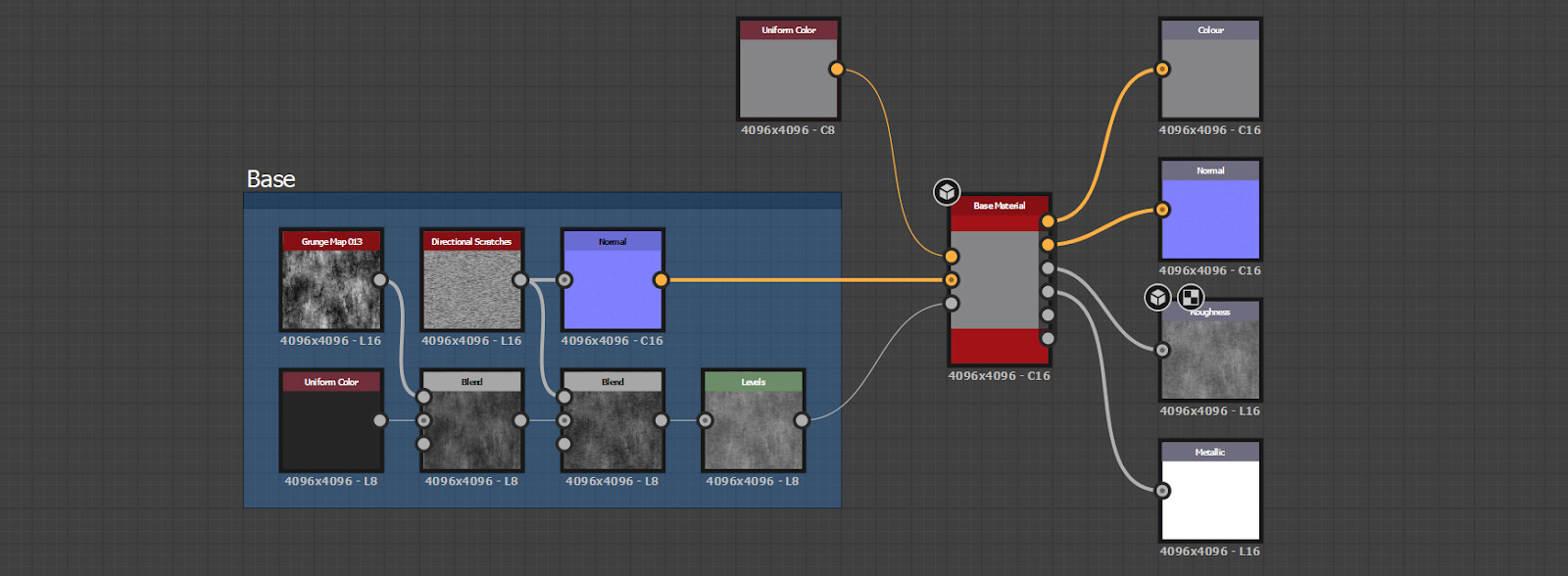Select the grey Uniform Color node with C8 format

point(789,69)
